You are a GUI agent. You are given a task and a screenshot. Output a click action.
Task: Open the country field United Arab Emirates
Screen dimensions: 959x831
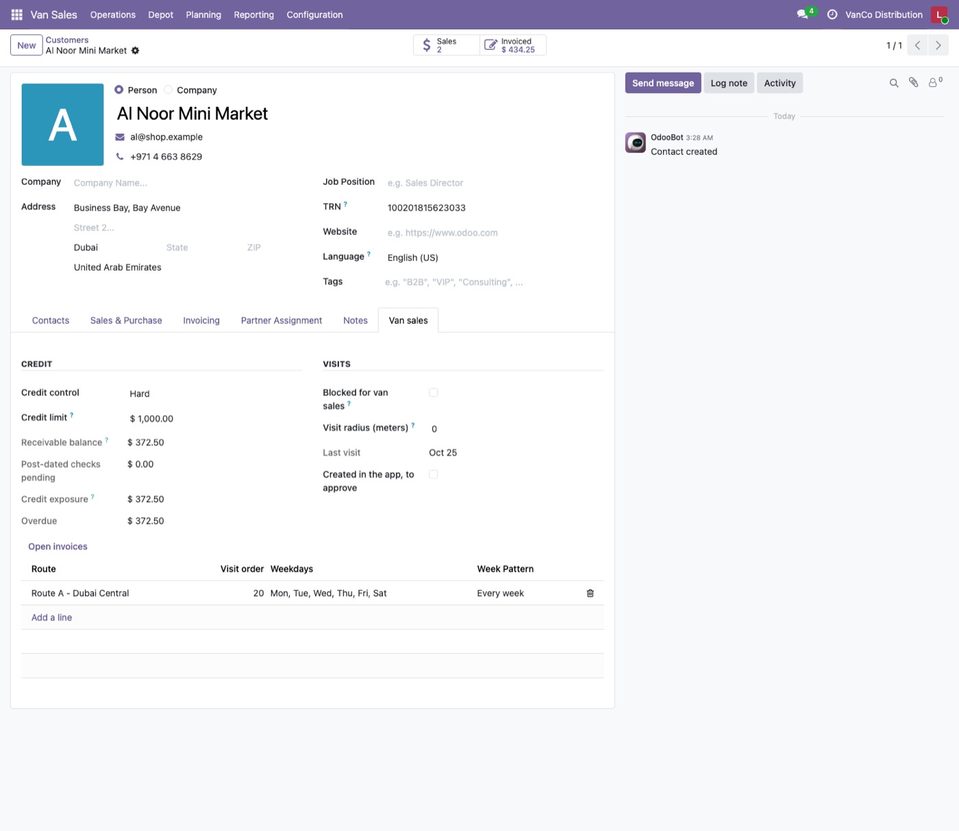187,267
